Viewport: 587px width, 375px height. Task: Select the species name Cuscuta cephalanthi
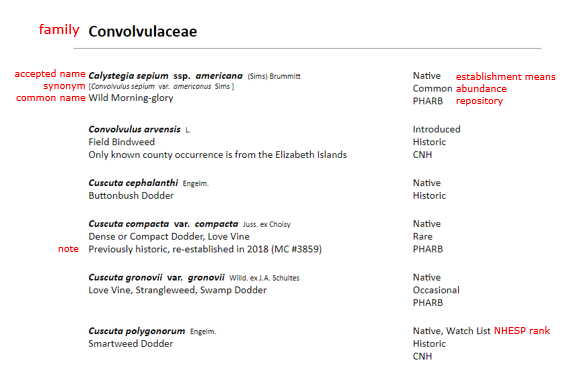(x=133, y=183)
